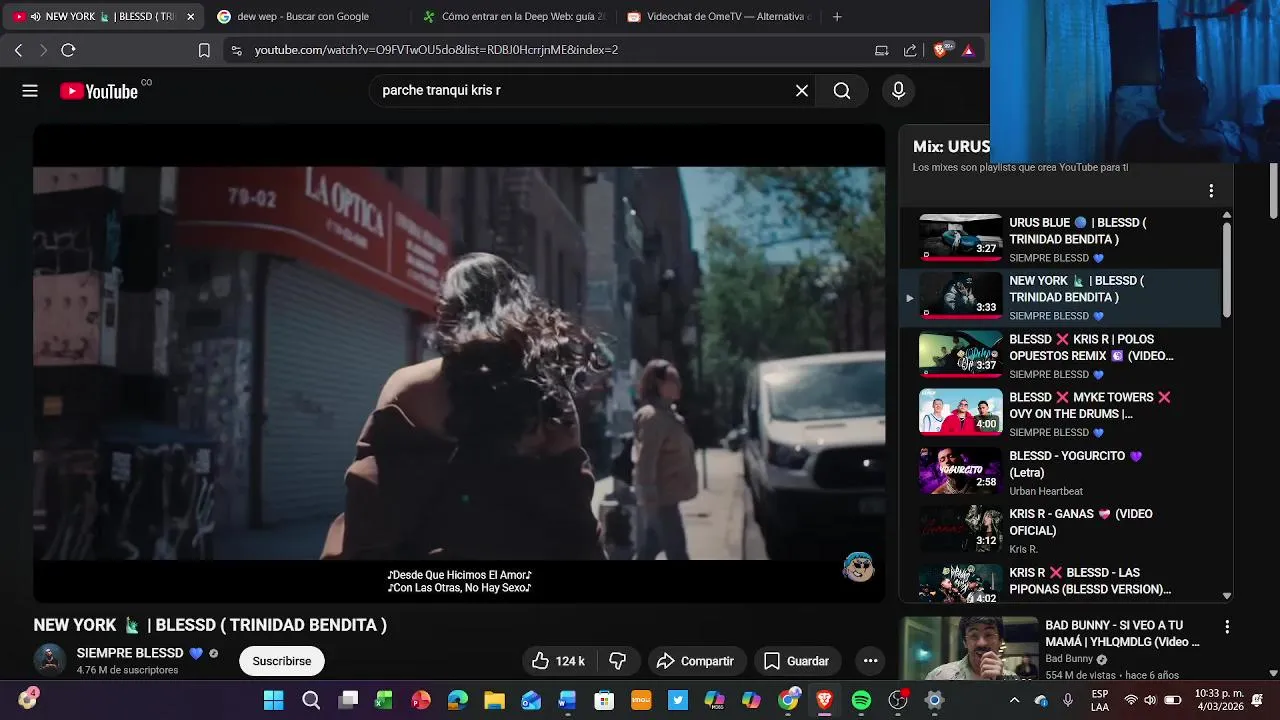Launch Spotify from the taskbar

(861, 700)
